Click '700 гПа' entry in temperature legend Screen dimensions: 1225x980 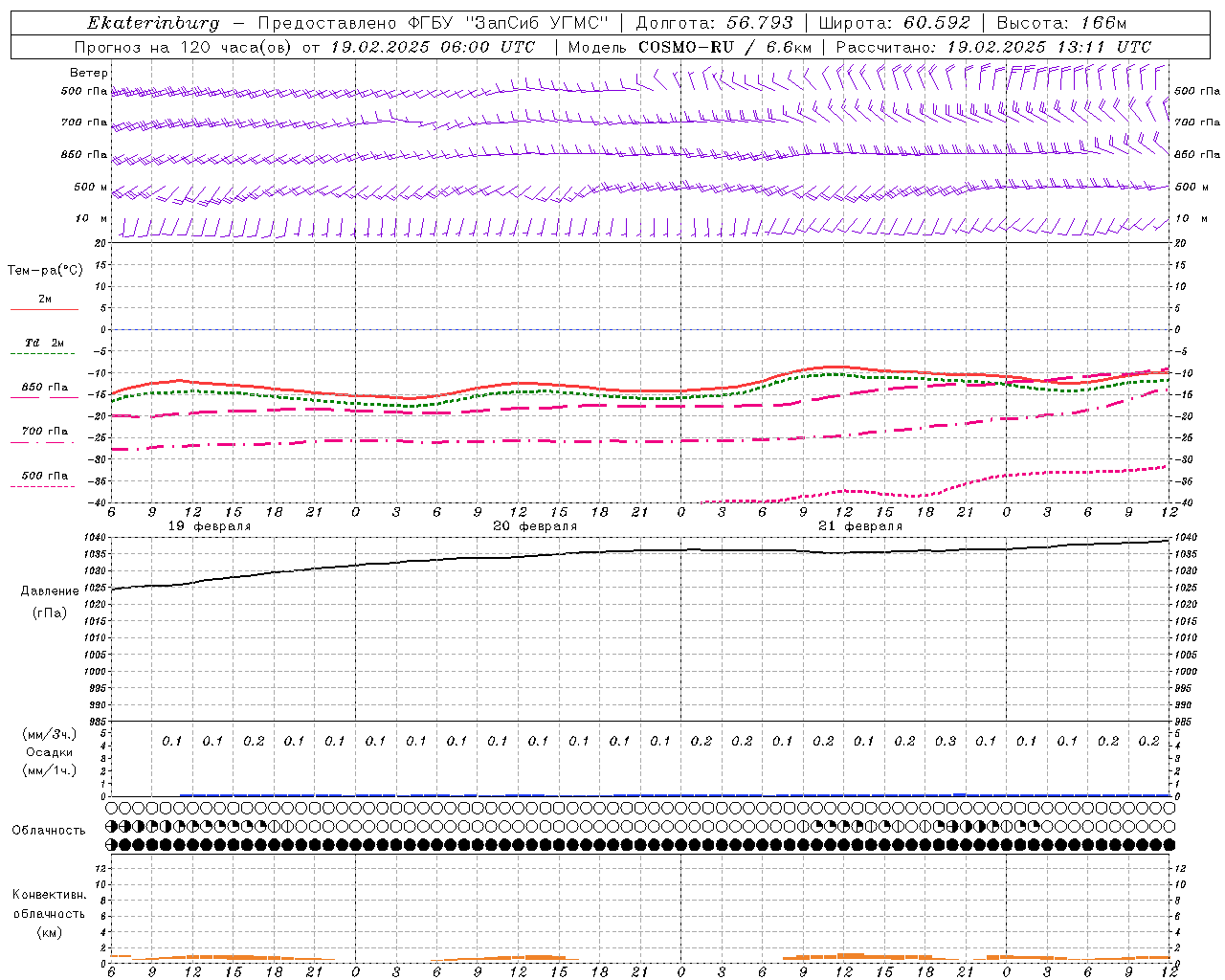click(x=45, y=432)
